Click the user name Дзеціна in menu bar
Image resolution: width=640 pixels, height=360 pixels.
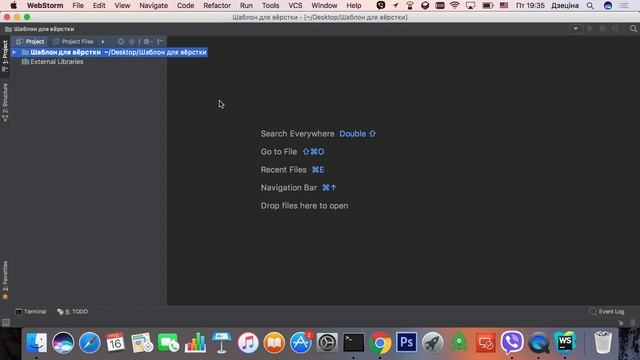(565, 6)
